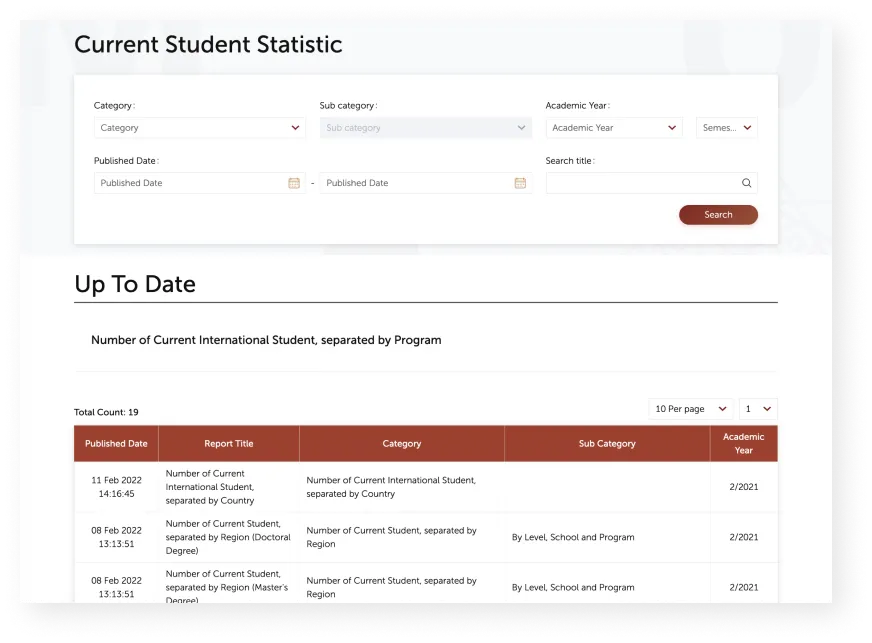Click the Academic Year column header

tap(744, 444)
